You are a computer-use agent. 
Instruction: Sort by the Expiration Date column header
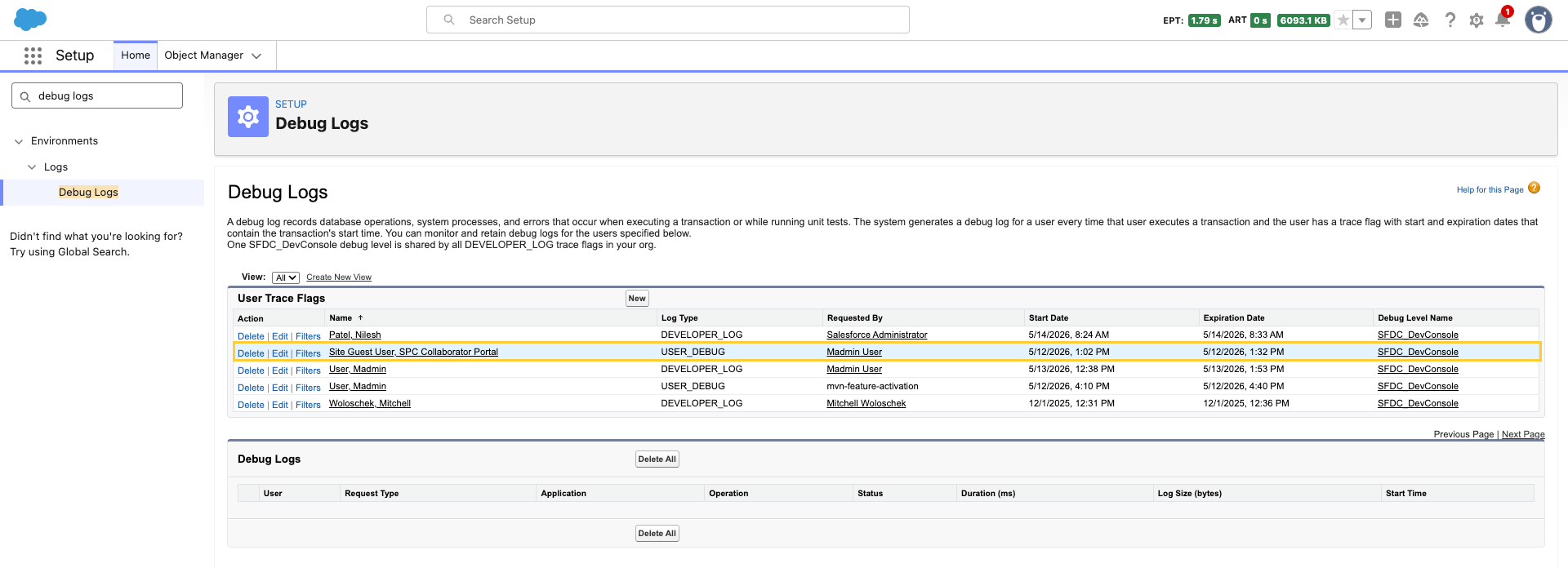(x=1233, y=317)
